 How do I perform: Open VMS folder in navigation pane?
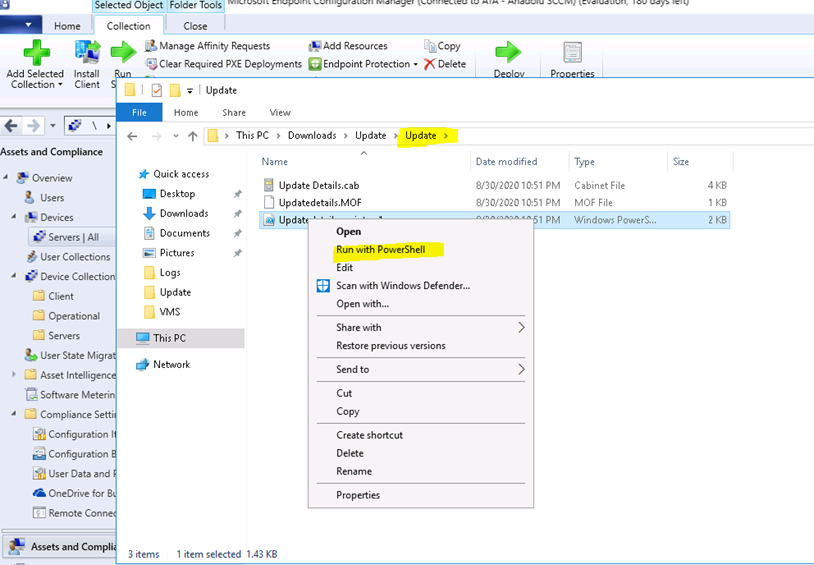(170, 312)
